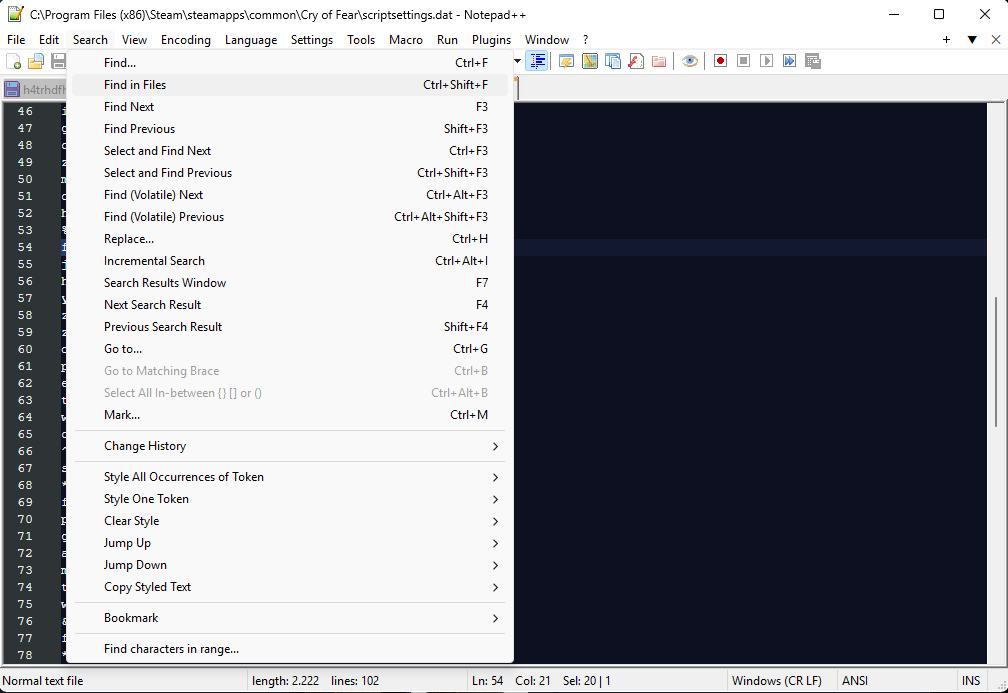1008x693 pixels.
Task: Click the editor's vertical scrollbar thumb
Action: tap(996, 361)
